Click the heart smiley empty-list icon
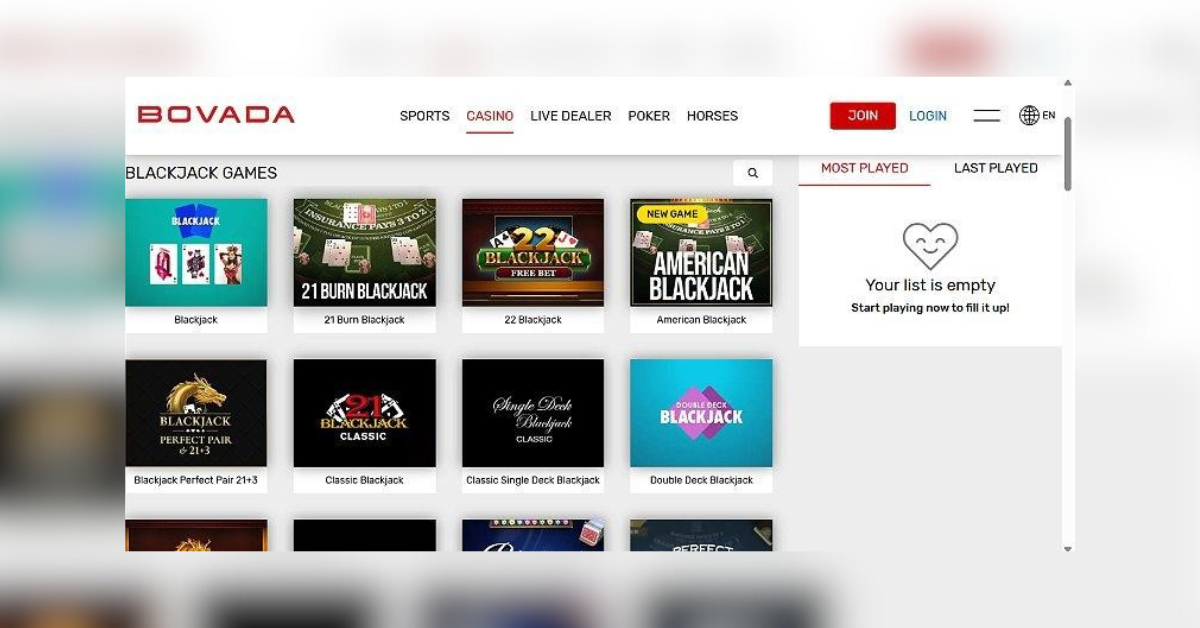This screenshot has height=628, width=1200. tap(930, 246)
